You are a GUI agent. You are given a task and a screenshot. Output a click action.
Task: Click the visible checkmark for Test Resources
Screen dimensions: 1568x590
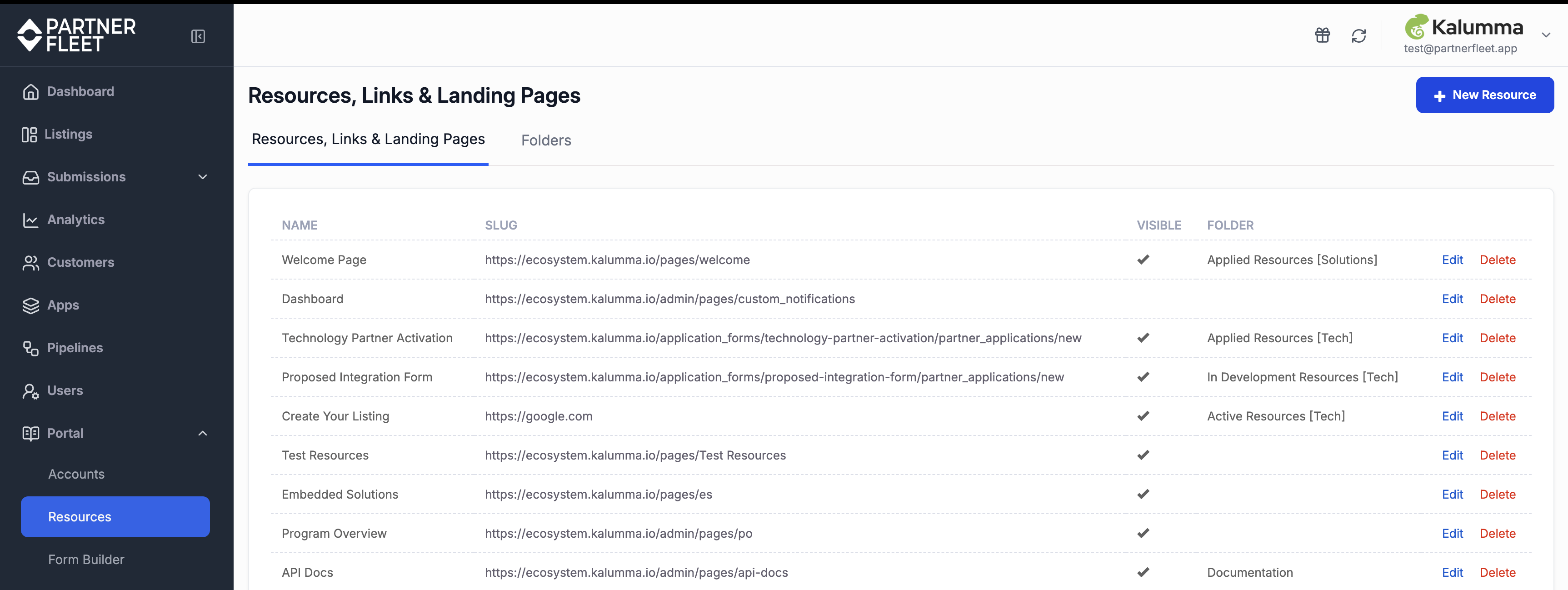click(1143, 455)
